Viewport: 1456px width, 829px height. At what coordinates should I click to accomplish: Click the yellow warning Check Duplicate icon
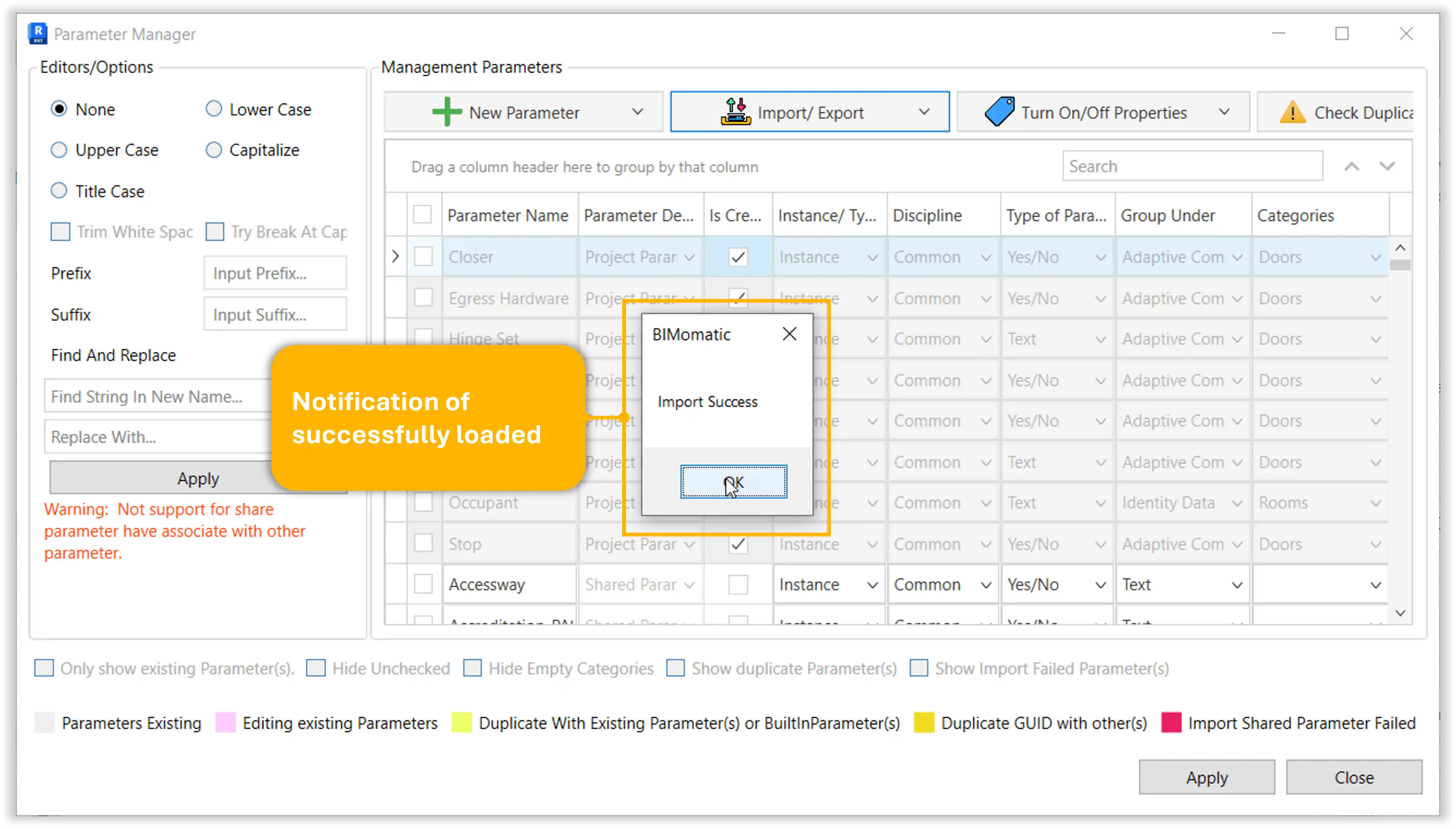click(x=1292, y=112)
